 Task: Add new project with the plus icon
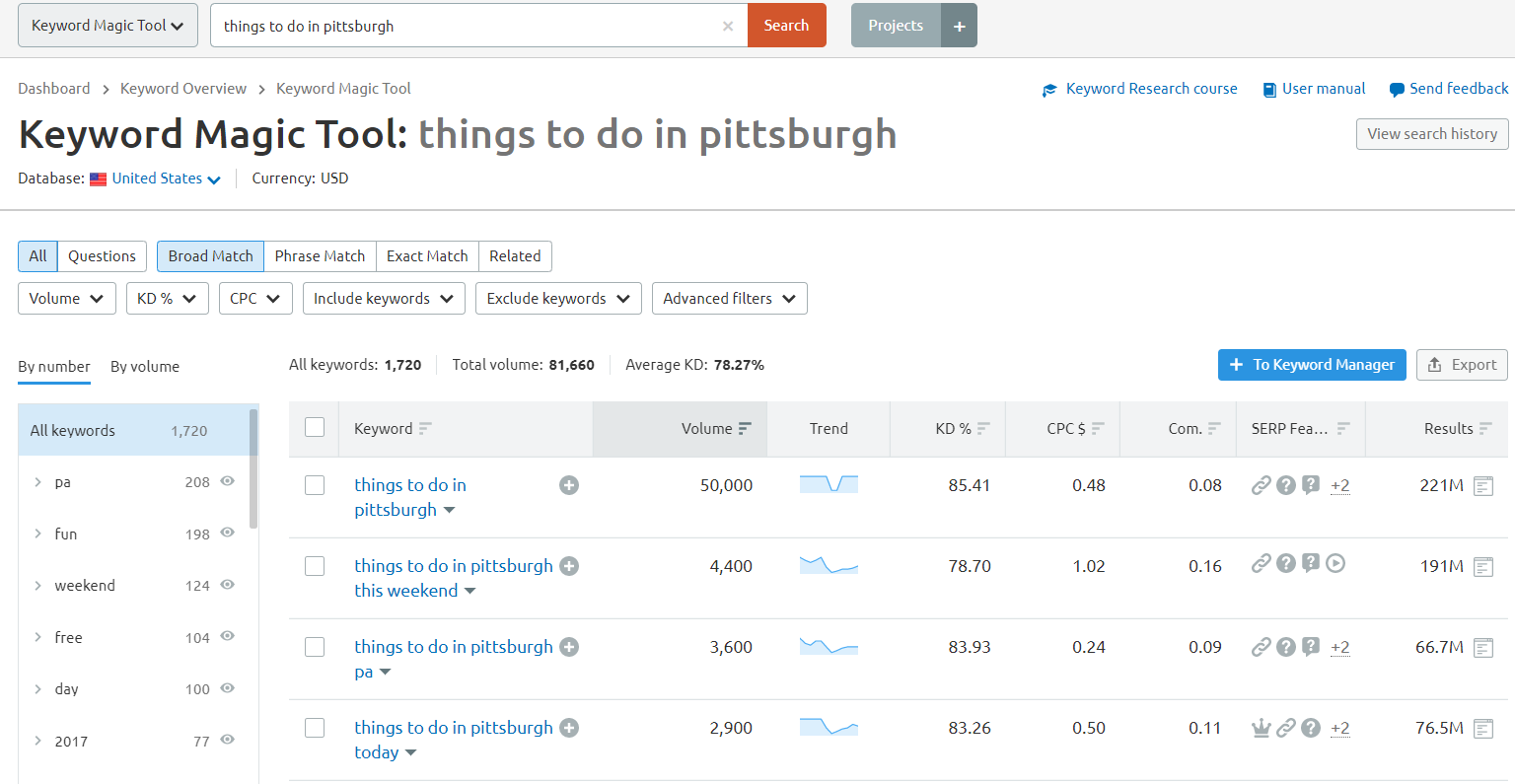coord(959,26)
